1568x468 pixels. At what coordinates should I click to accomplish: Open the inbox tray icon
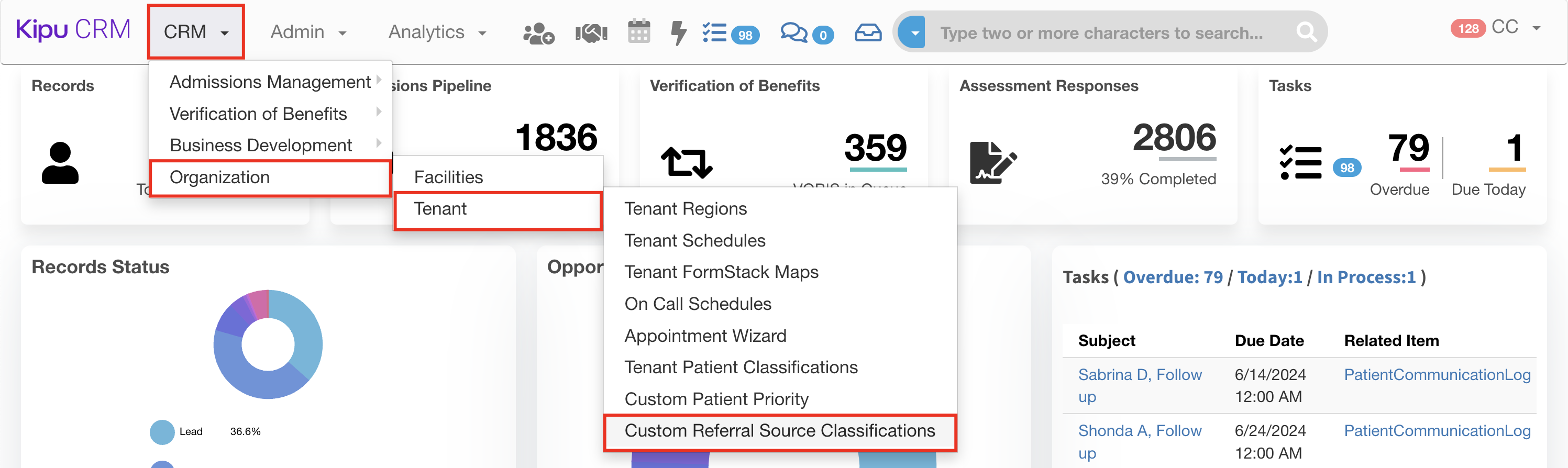point(868,33)
